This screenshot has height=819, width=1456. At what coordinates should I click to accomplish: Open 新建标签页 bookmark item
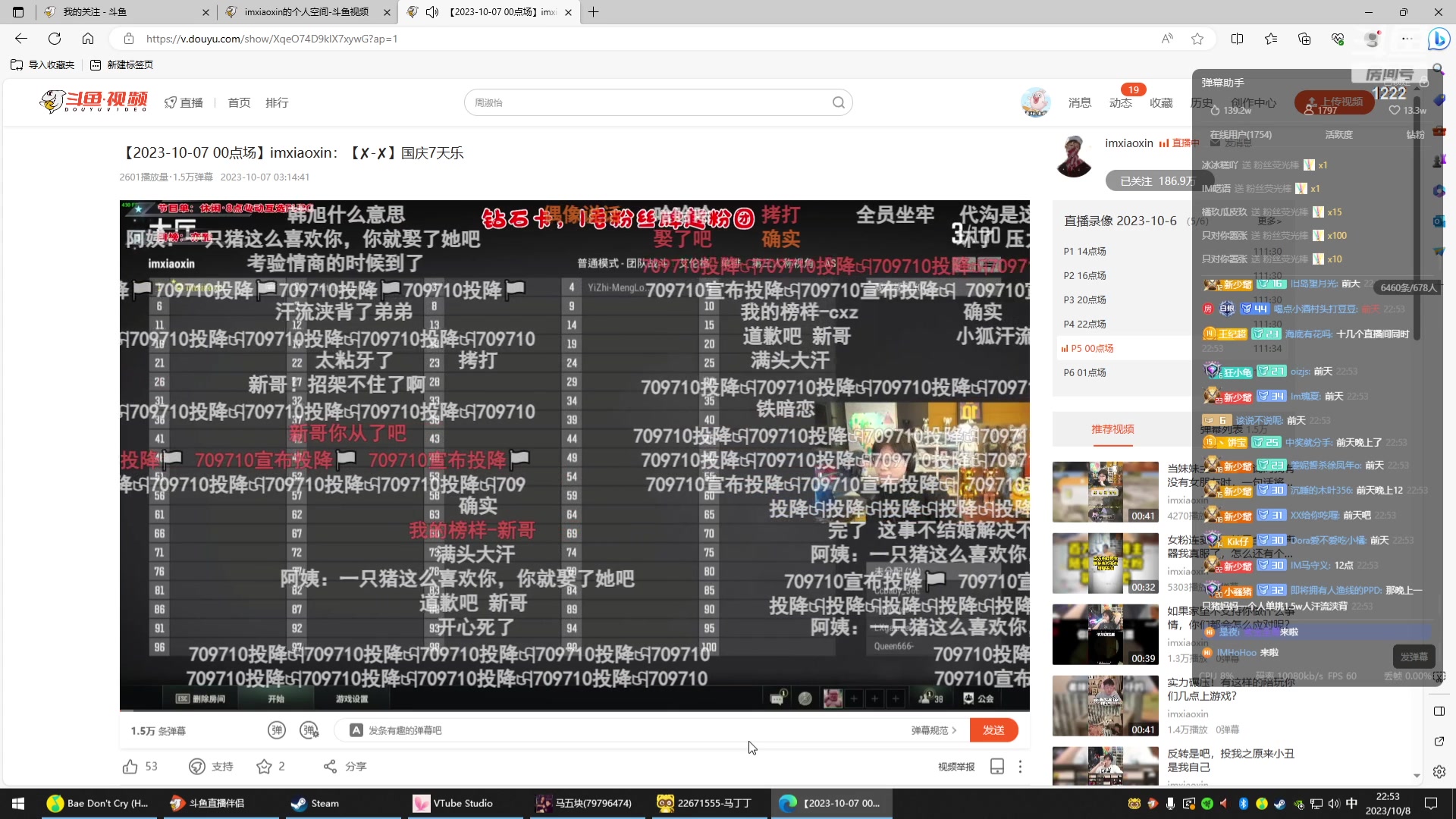[121, 64]
